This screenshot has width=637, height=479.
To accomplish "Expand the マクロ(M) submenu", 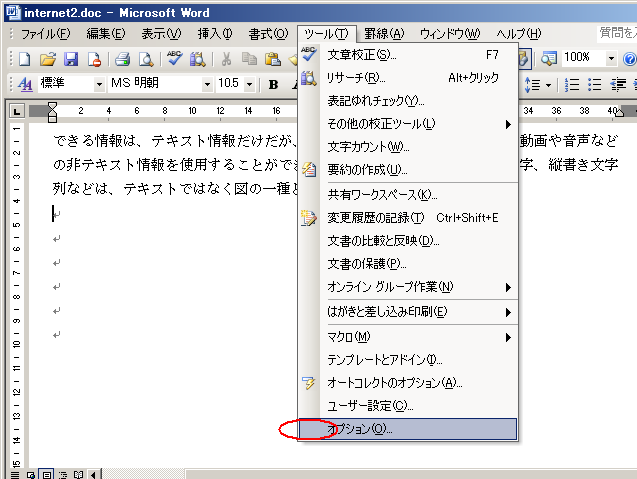I will pos(408,337).
